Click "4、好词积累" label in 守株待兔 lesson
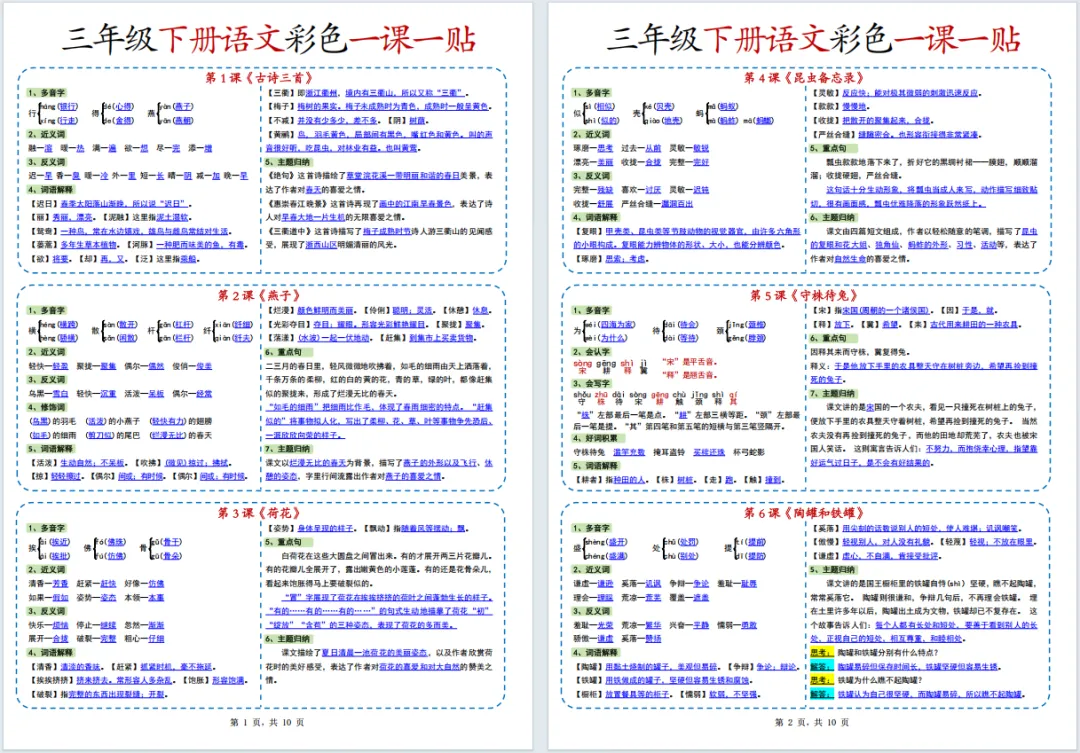Image resolution: width=1080 pixels, height=753 pixels. [x=595, y=438]
